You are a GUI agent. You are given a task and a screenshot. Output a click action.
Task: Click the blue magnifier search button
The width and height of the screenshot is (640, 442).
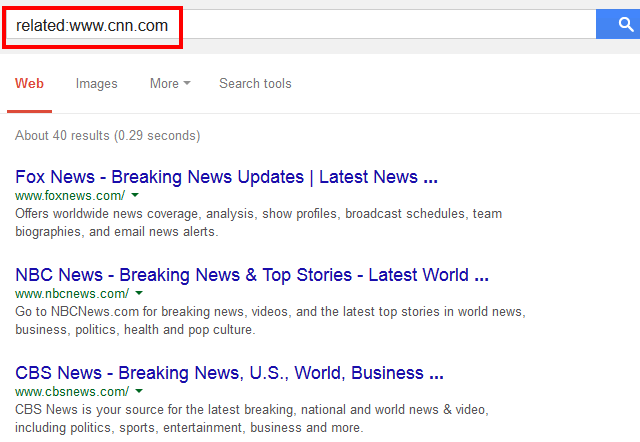click(x=618, y=24)
